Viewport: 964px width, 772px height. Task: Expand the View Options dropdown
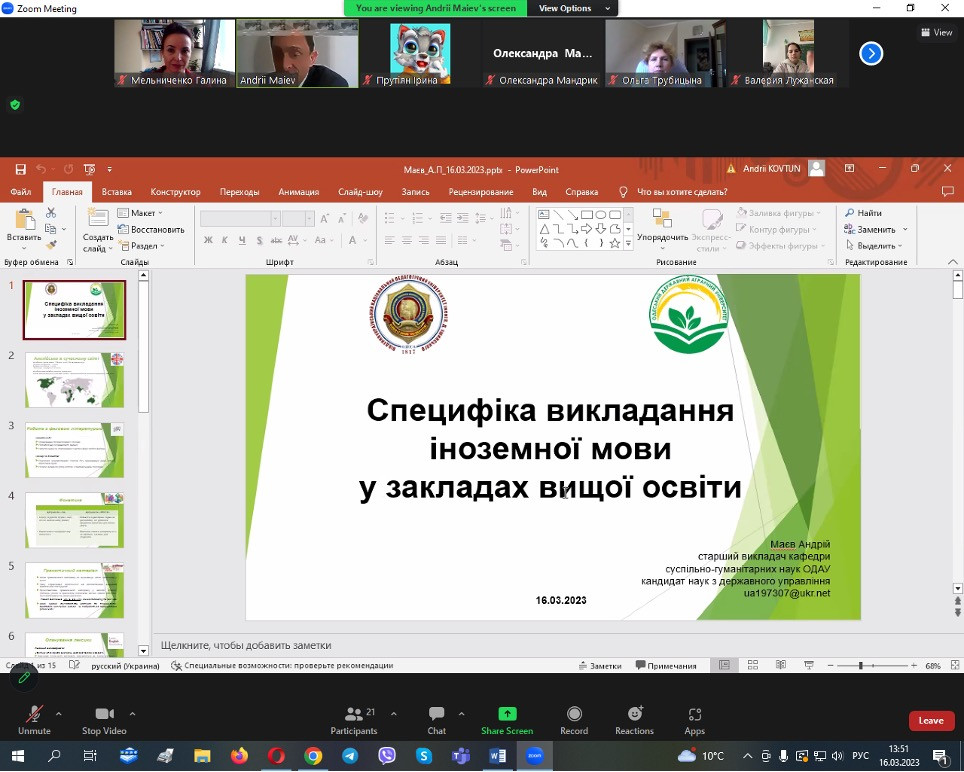[565, 8]
